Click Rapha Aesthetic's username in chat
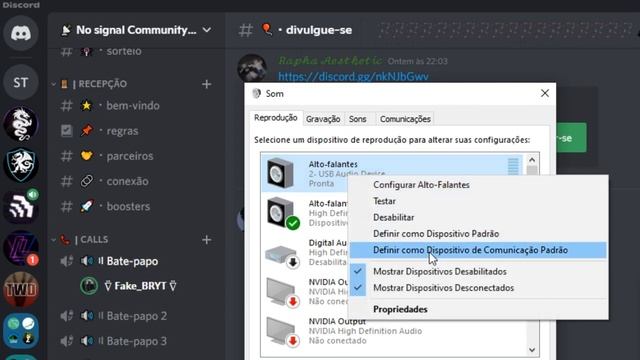 tap(330, 61)
